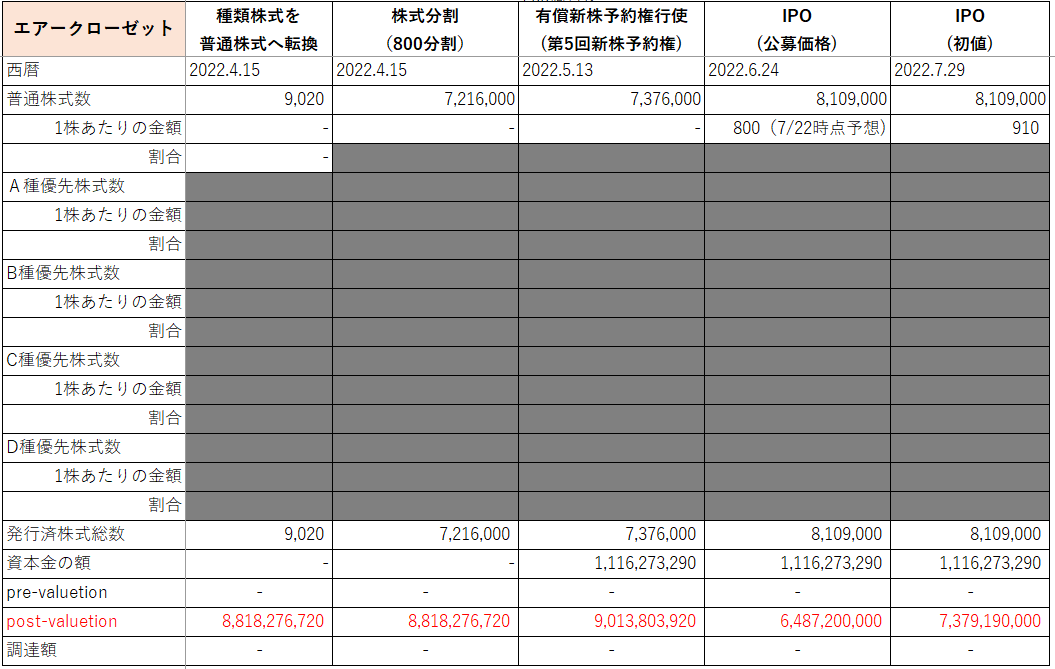
Task: Select post-valuetion 8,818,276,720 under 株式分割 column
Action: [459, 621]
